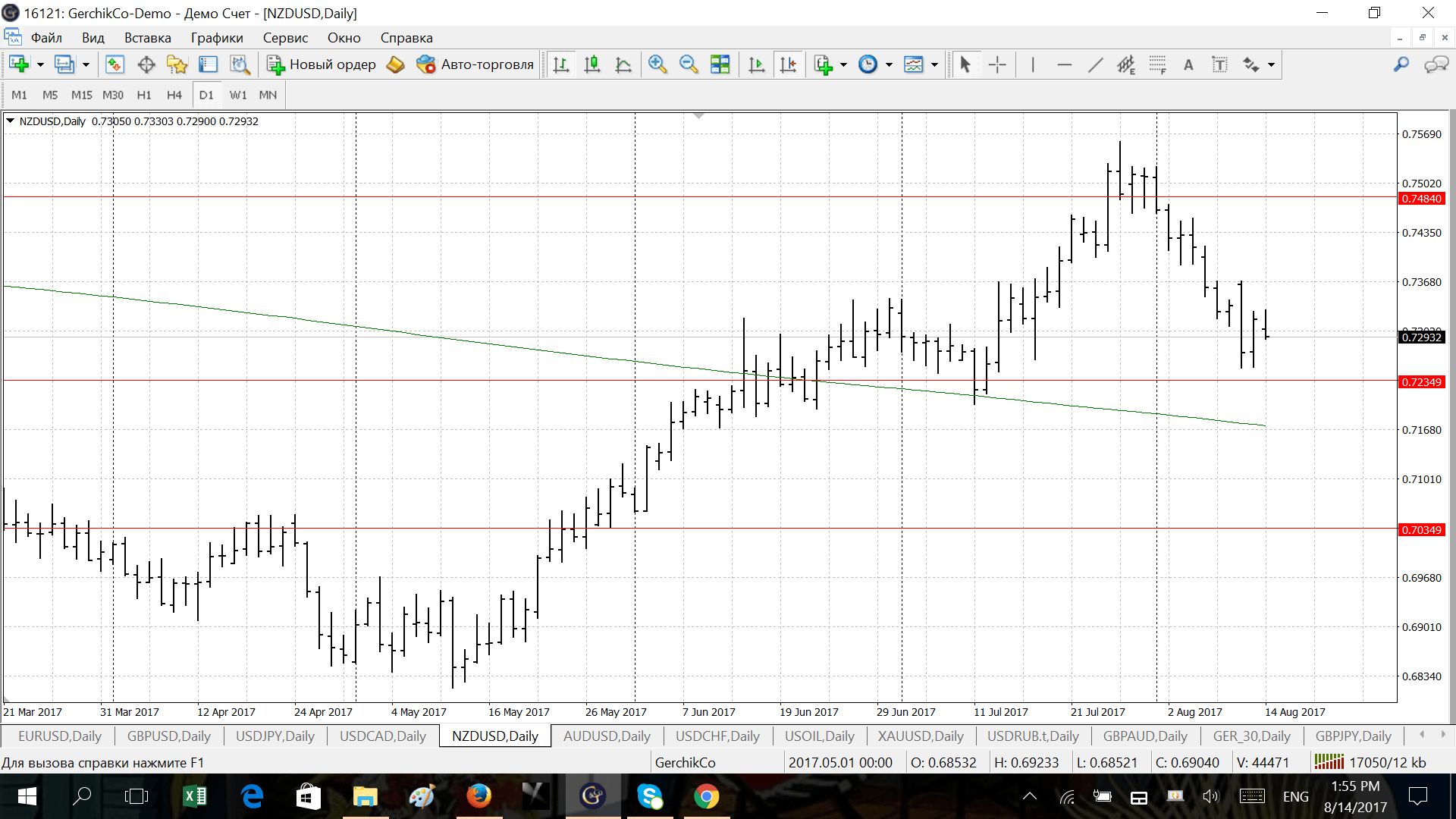Viewport: 1456px width, 819px height.
Task: Switch chart to candlesticks mode
Action: click(x=592, y=64)
